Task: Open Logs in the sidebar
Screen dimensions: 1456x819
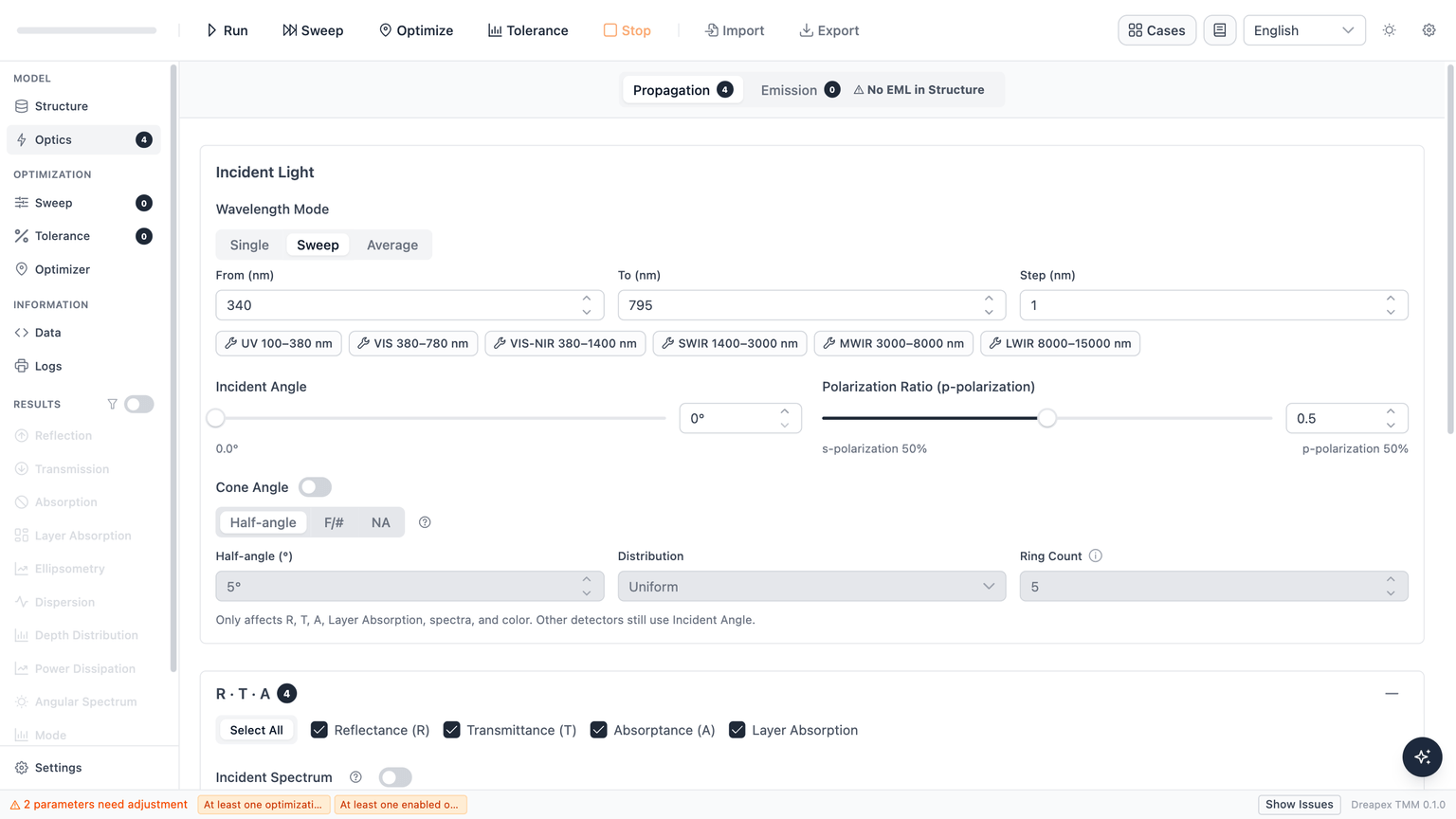Action: 83,366
